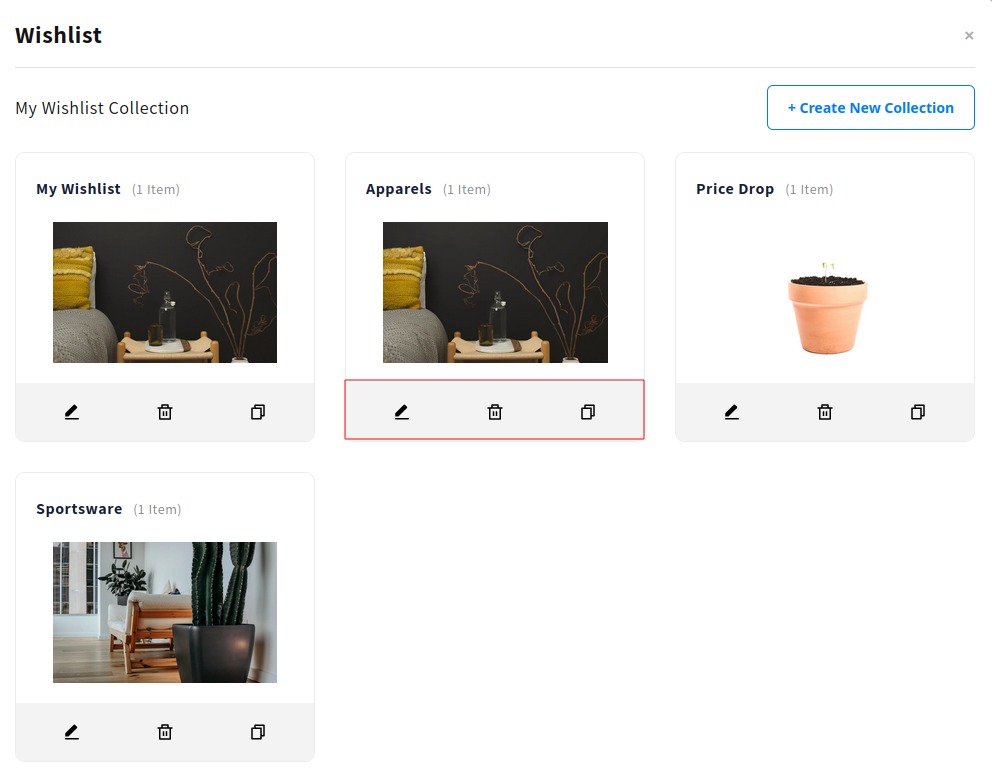Click item count beside Price Drop

tap(809, 190)
